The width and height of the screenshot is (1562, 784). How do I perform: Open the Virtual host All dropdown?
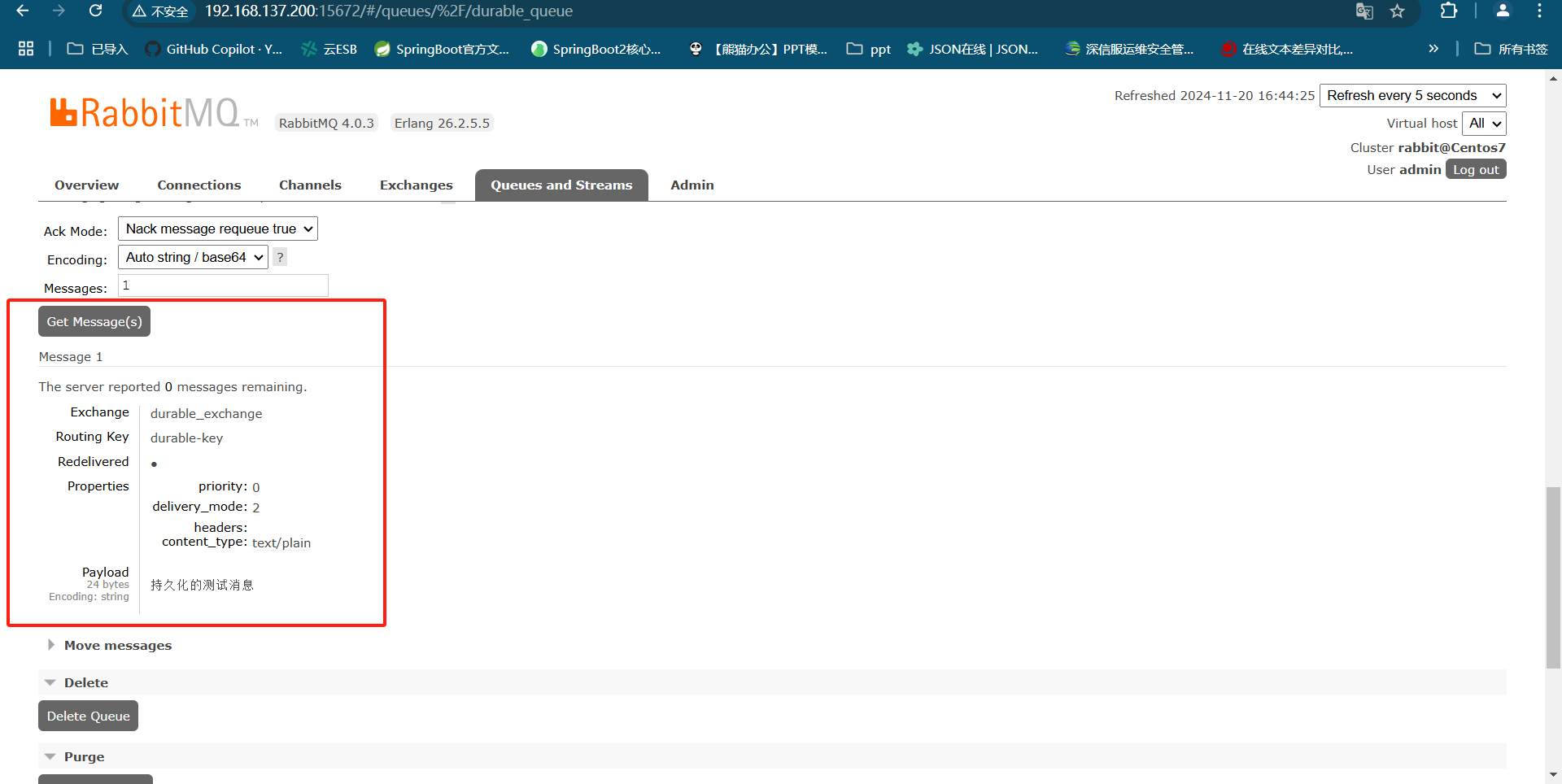(1484, 123)
